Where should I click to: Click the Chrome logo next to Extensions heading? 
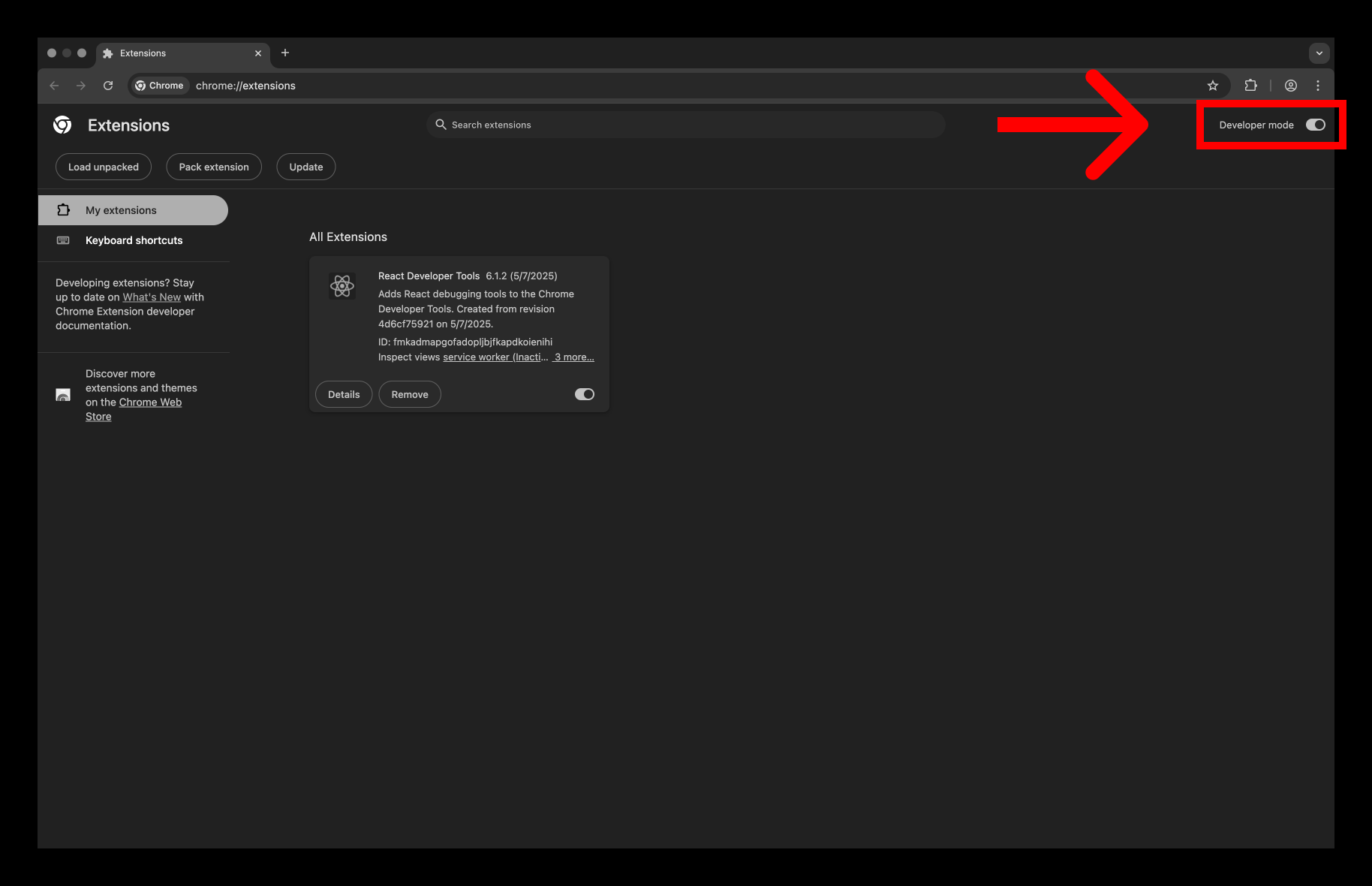pyautogui.click(x=62, y=125)
